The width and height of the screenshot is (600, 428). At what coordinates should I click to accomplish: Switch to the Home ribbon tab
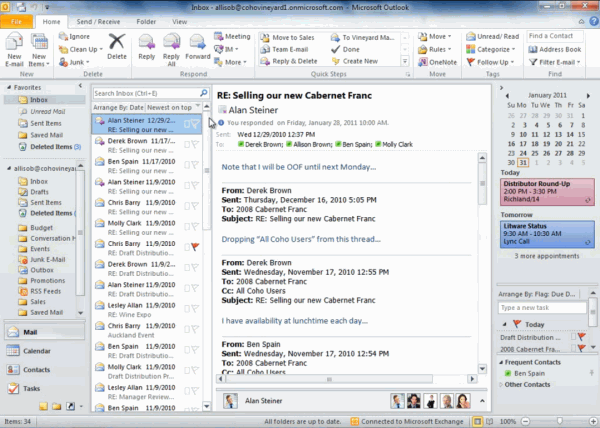(51, 22)
